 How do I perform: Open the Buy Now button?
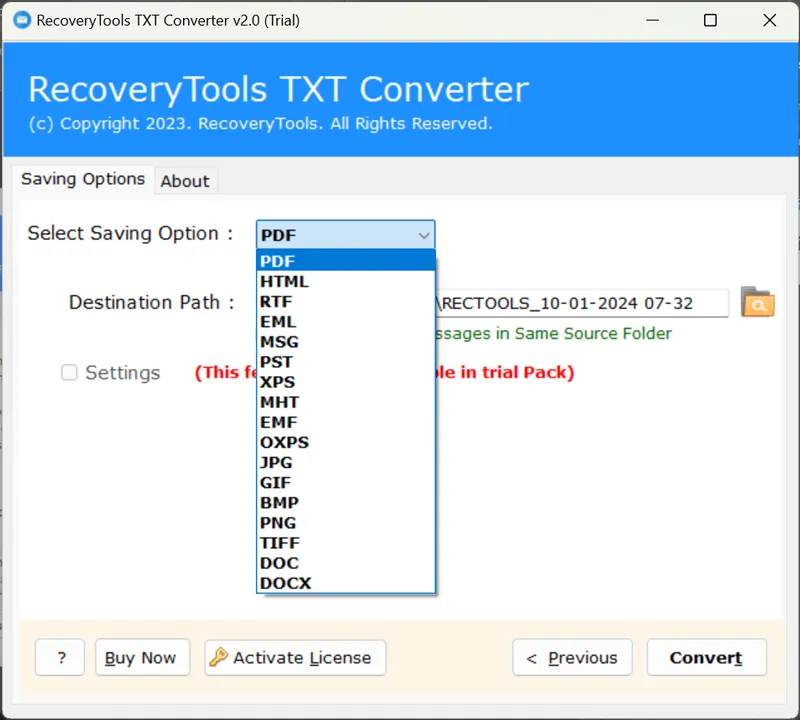point(142,657)
